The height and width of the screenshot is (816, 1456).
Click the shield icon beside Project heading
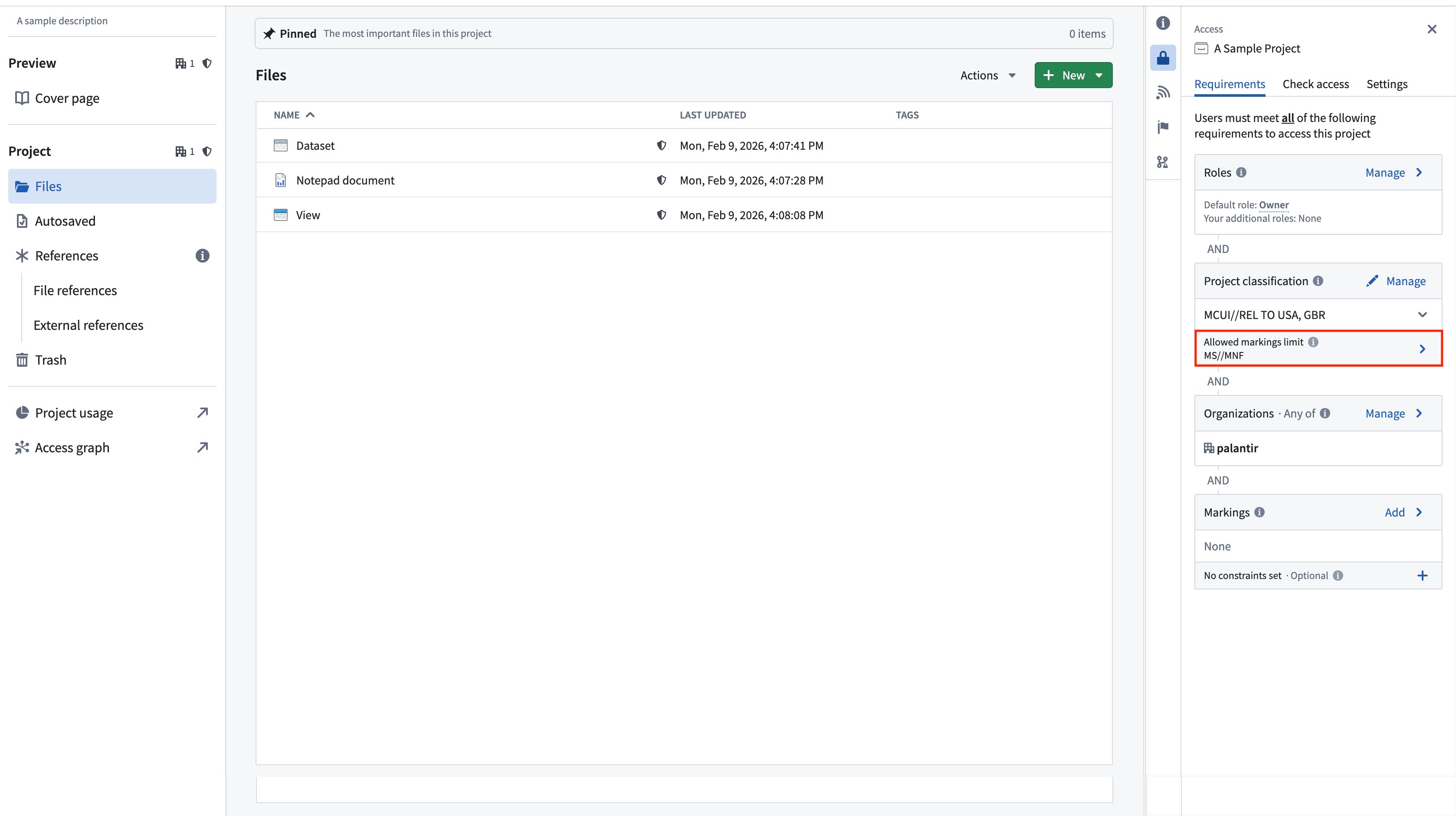(207, 151)
